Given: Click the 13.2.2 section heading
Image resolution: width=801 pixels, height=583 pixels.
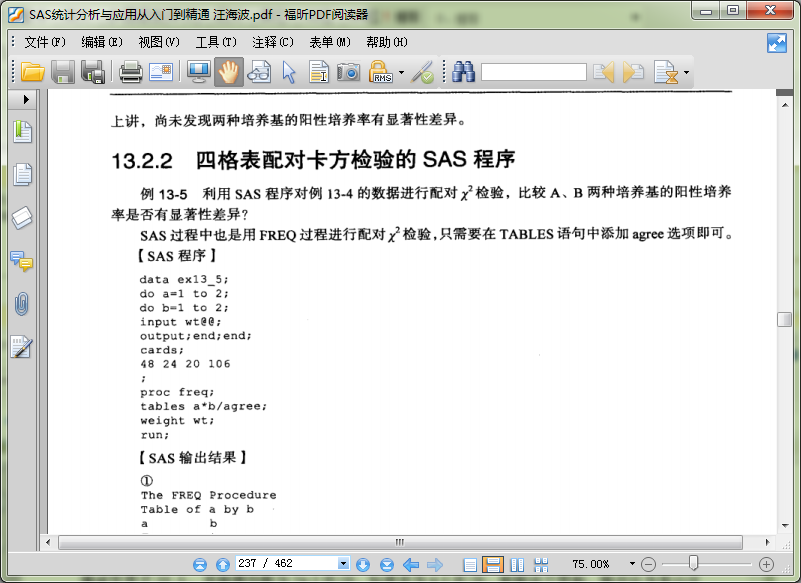Looking at the screenshot, I should click(x=313, y=160).
